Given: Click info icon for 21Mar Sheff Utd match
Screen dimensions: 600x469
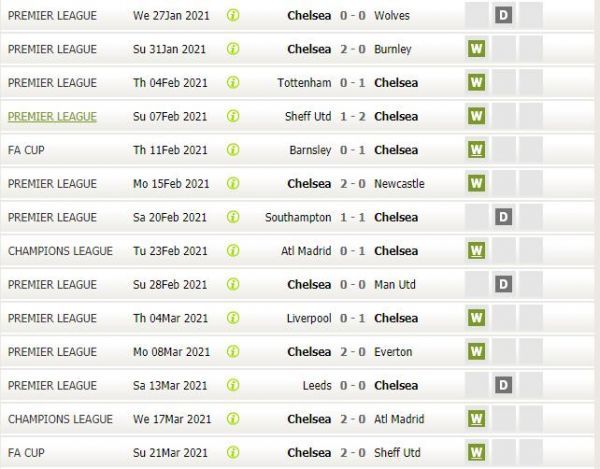Looking at the screenshot, I should (x=233, y=453).
